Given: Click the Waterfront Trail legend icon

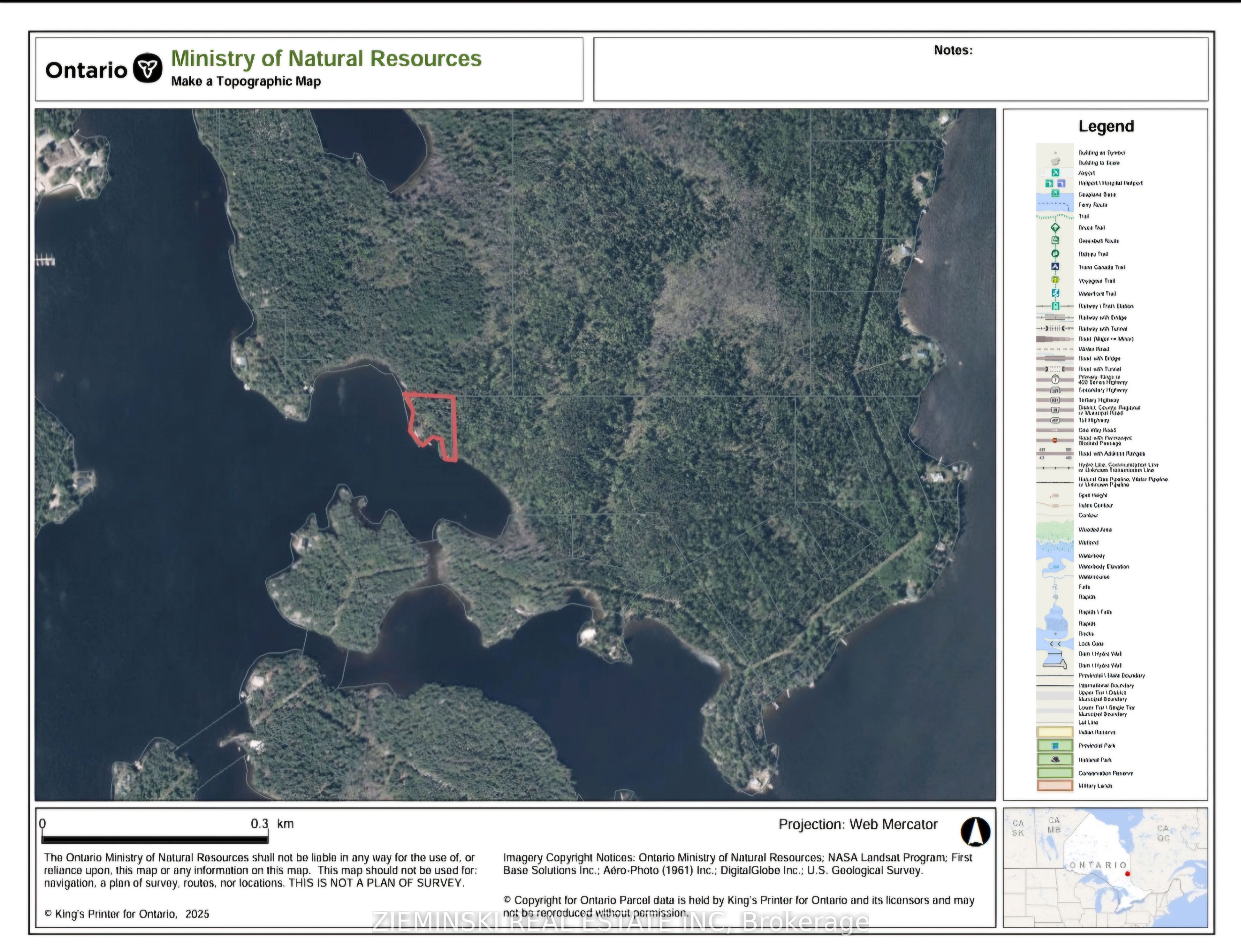Looking at the screenshot, I should coord(1055,294).
